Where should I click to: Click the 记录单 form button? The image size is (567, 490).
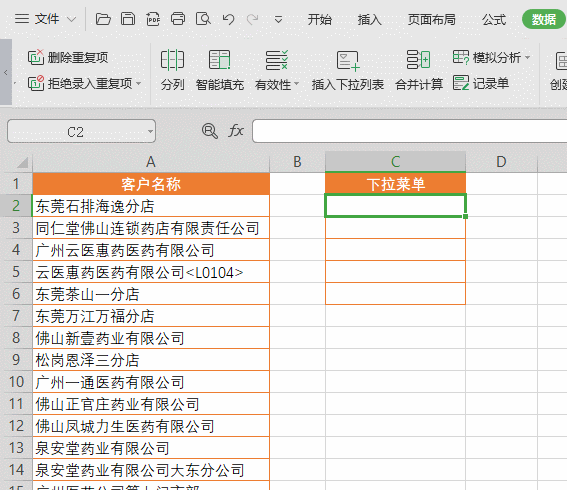coord(481,84)
